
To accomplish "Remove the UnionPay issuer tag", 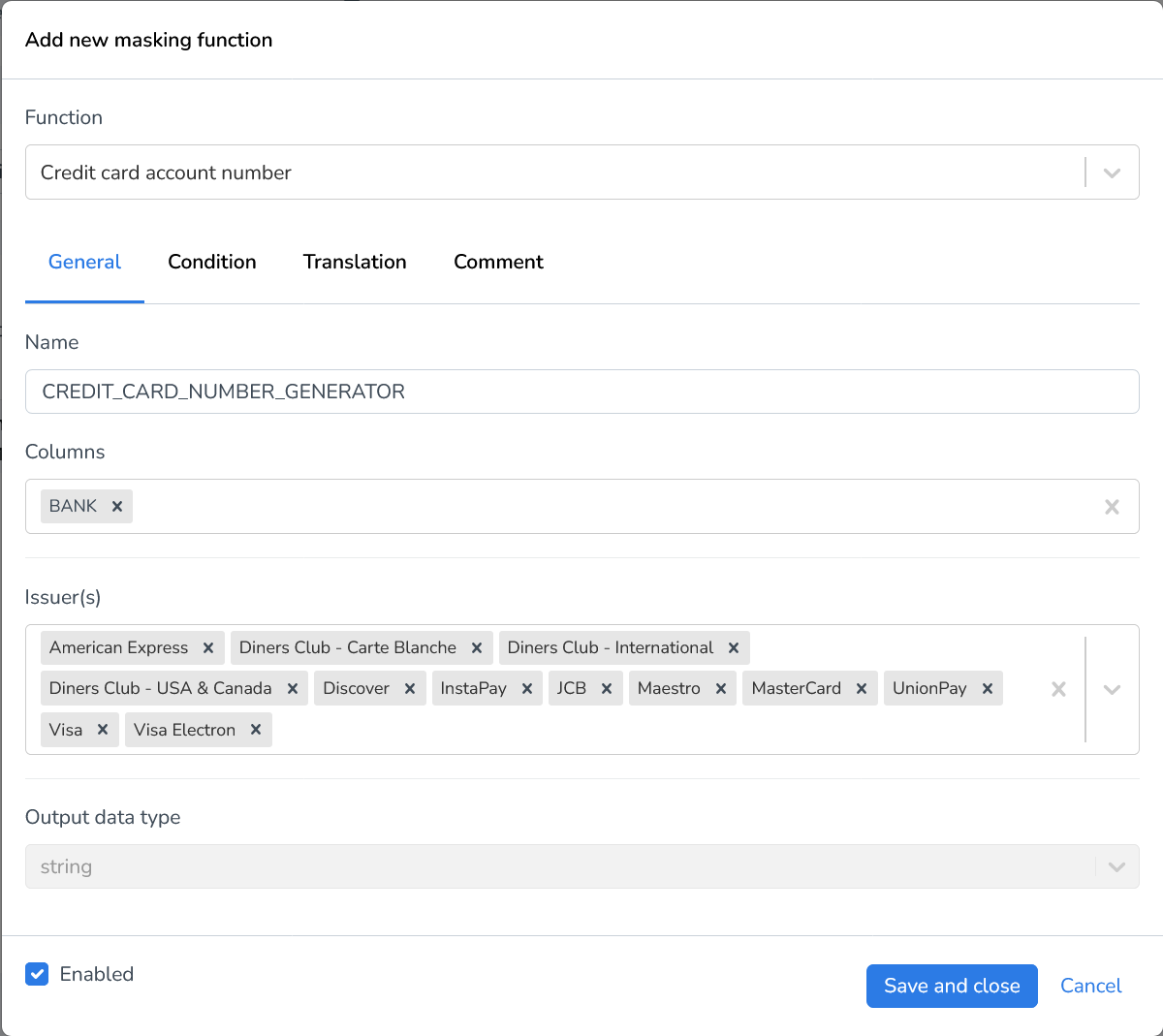I will point(987,688).
